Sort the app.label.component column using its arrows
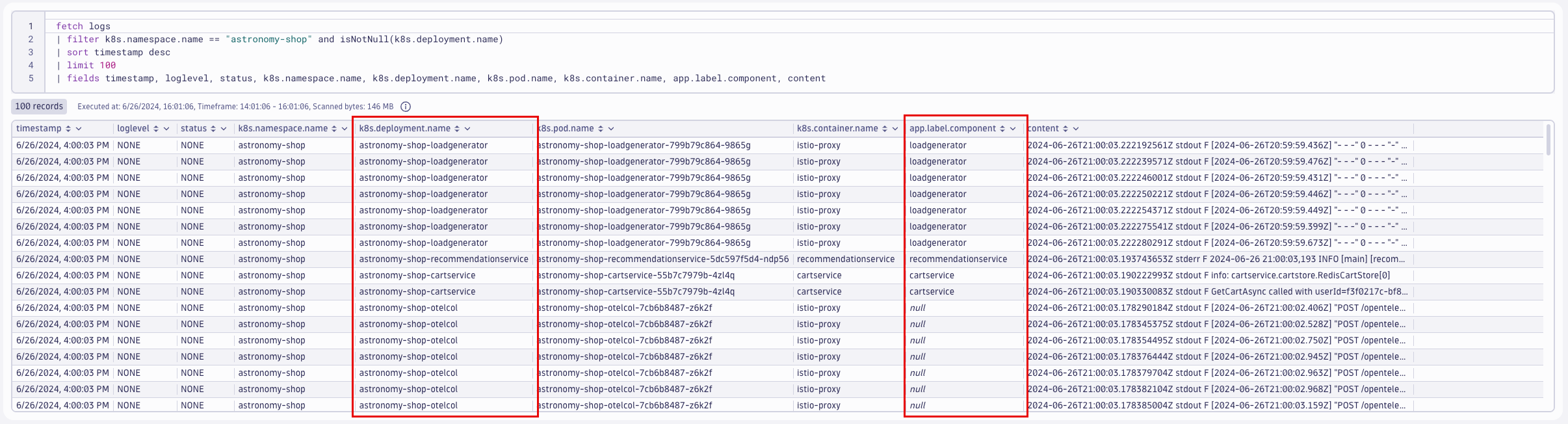This screenshot has width=1568, height=424. 1002,129
